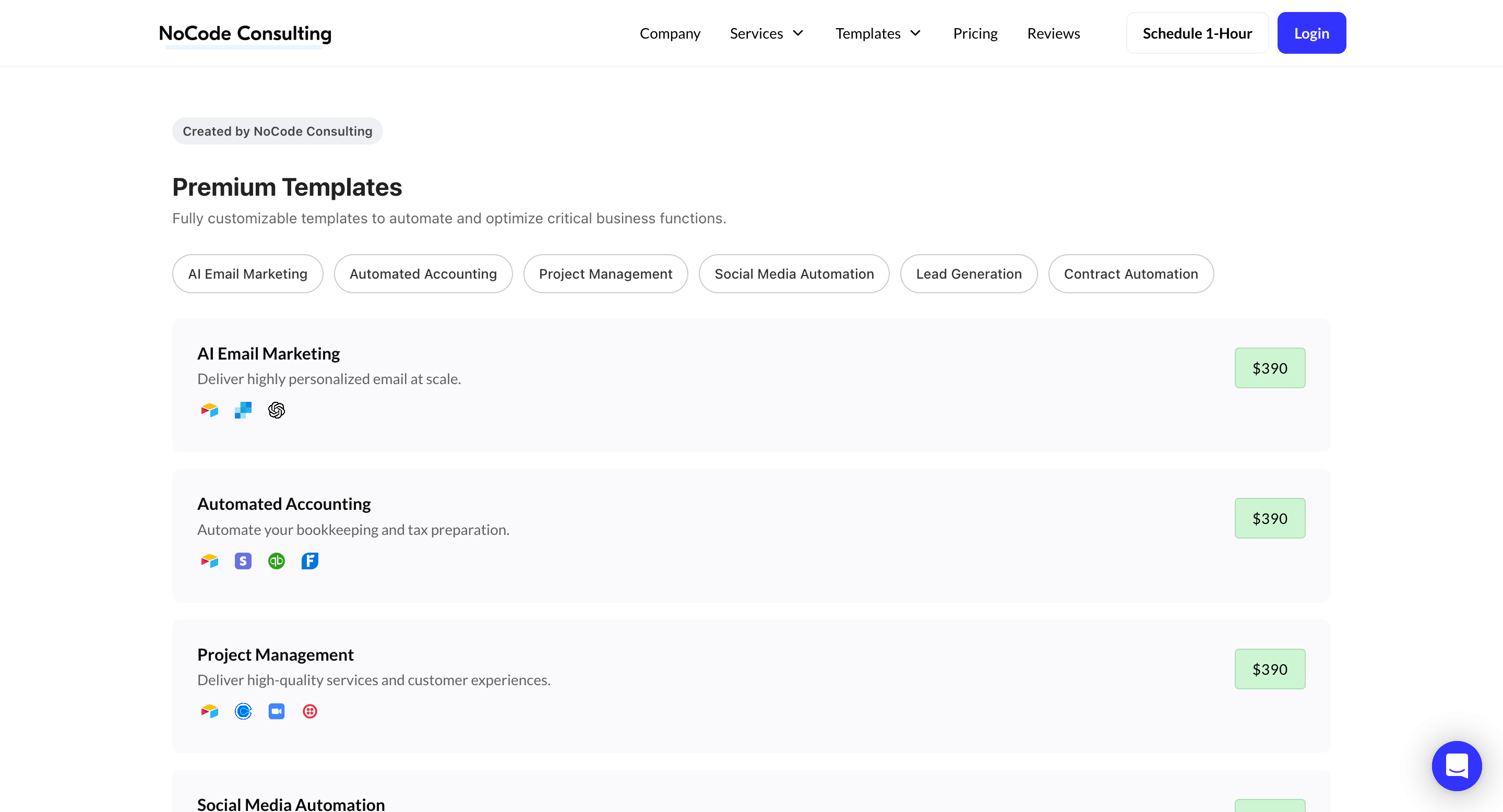Click the blue Login button

[x=1311, y=33]
